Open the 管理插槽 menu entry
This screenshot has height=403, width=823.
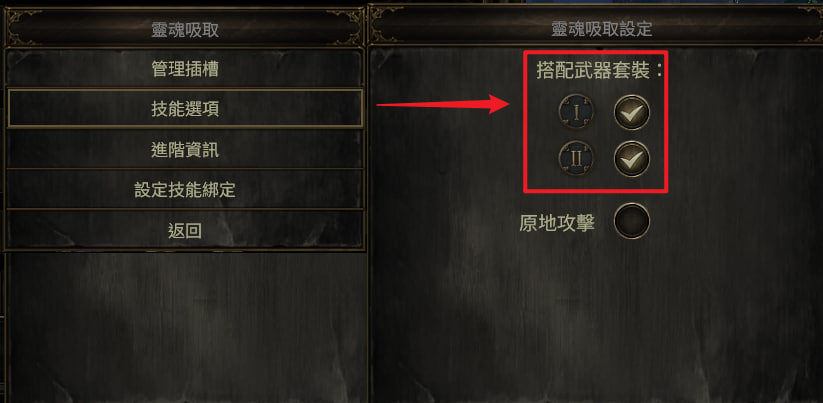pos(185,69)
